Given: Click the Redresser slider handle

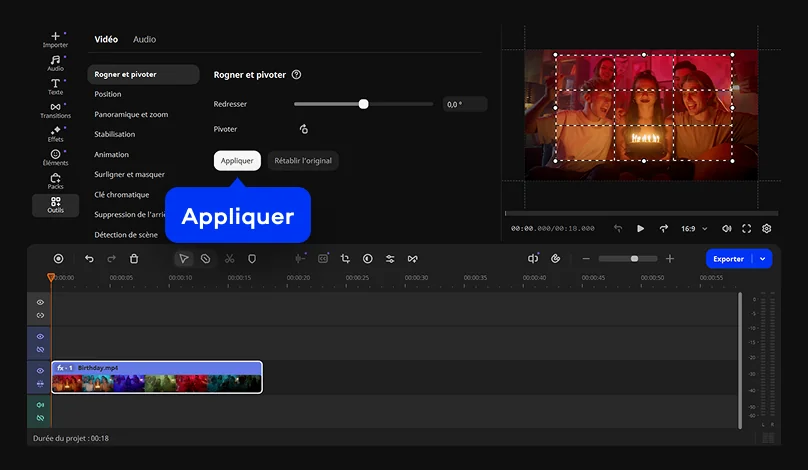Looking at the screenshot, I should [x=363, y=104].
